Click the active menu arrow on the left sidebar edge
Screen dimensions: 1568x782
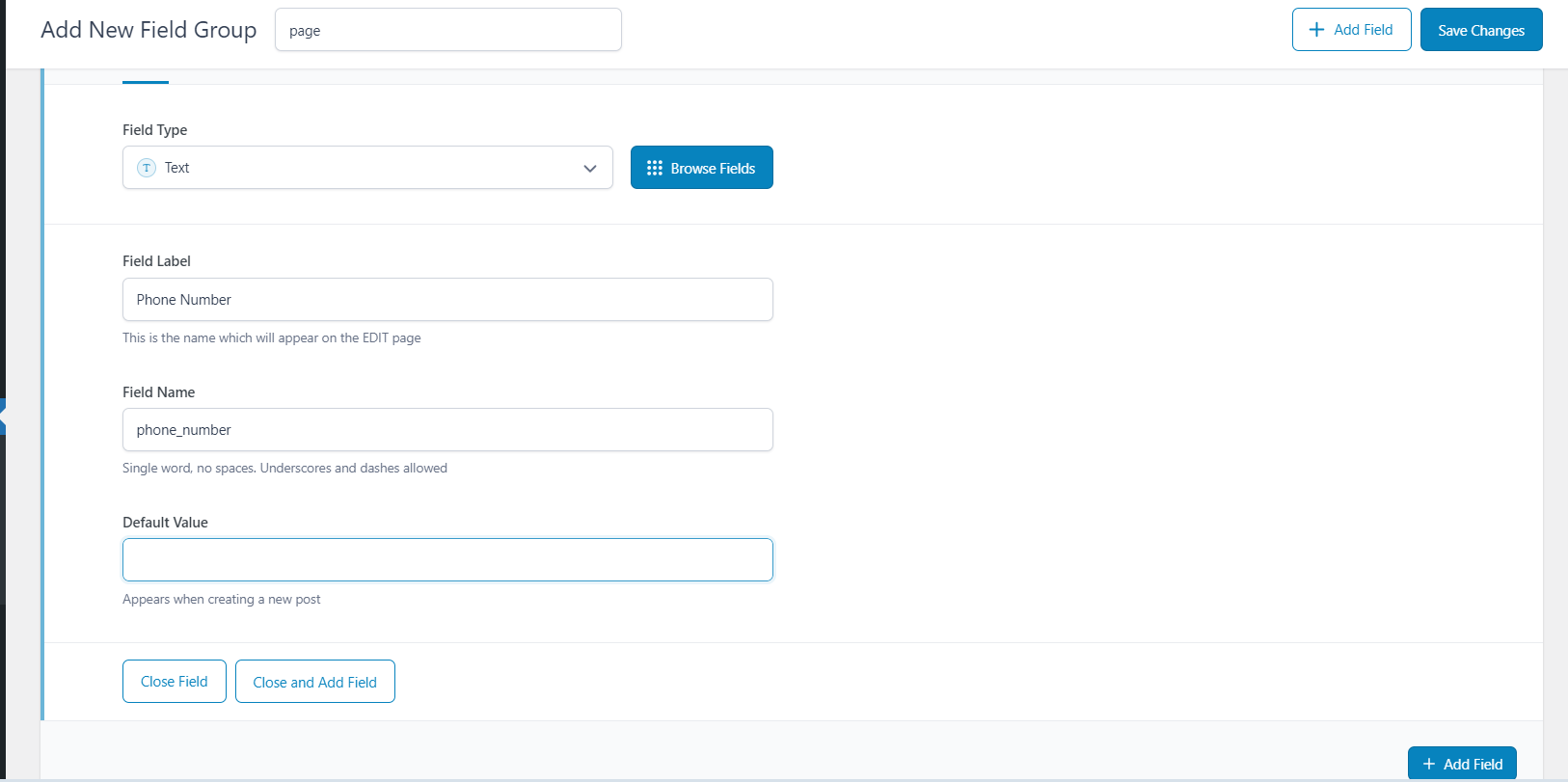(x=3, y=417)
